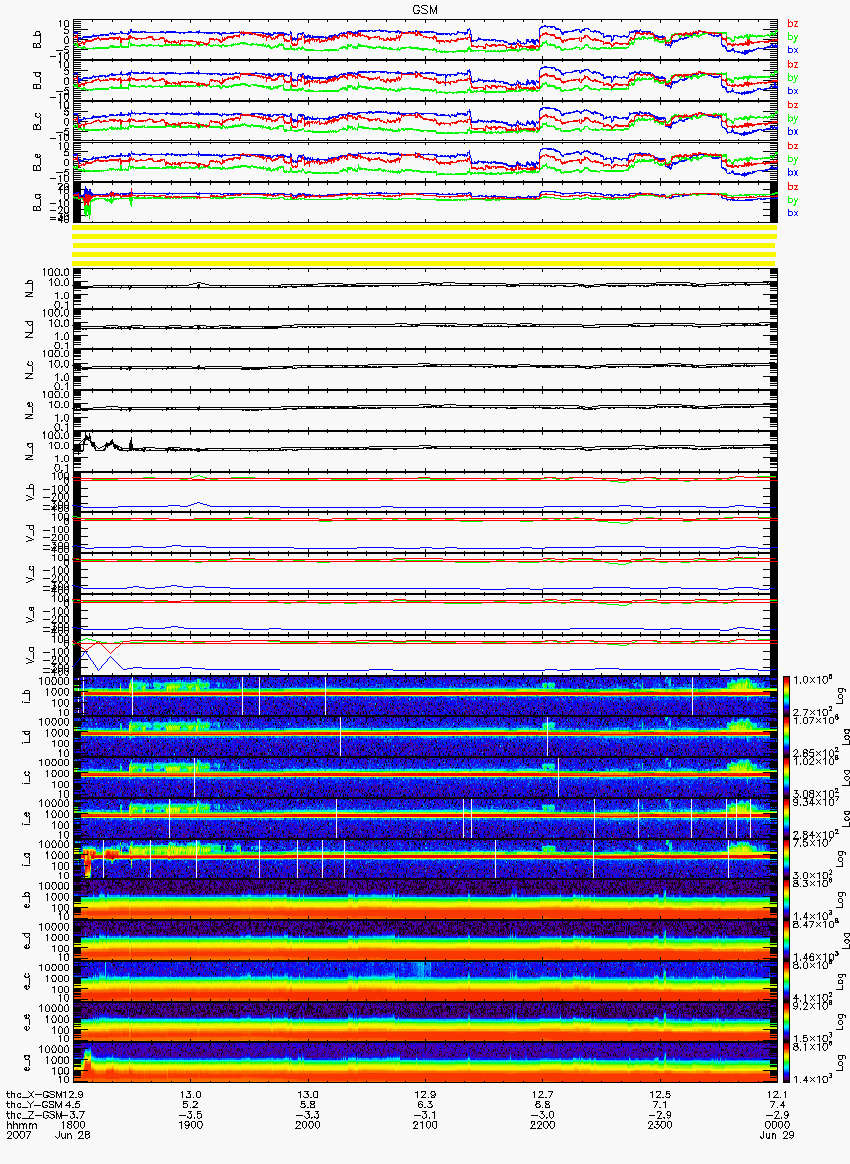
Task: Click the N_d density panel label
Action: 29,329
